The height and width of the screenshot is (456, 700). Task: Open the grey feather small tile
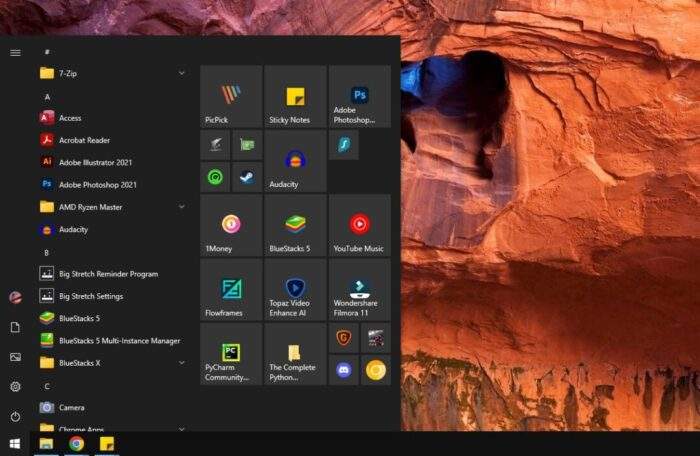(x=215, y=145)
